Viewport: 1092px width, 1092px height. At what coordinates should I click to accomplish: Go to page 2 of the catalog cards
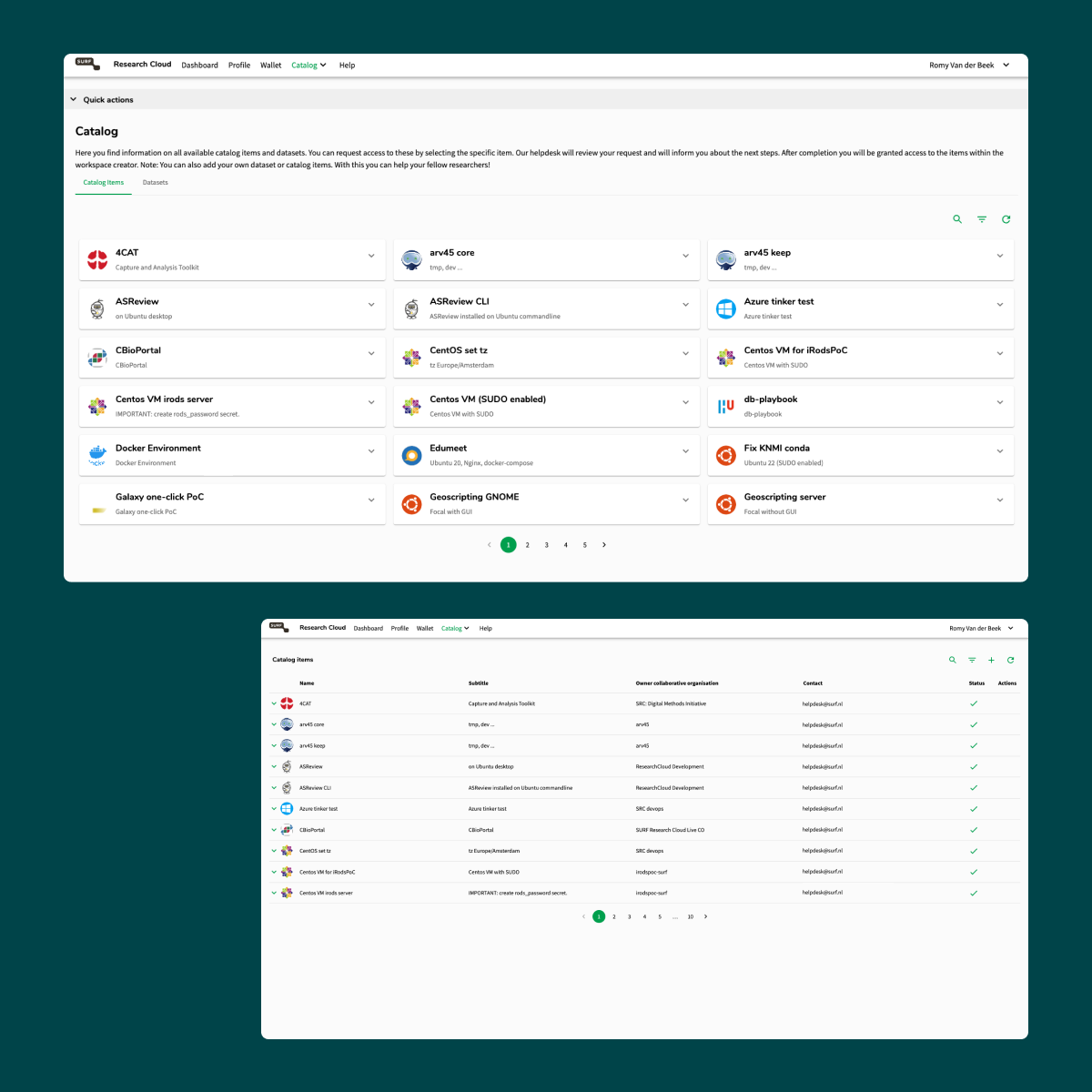click(528, 545)
